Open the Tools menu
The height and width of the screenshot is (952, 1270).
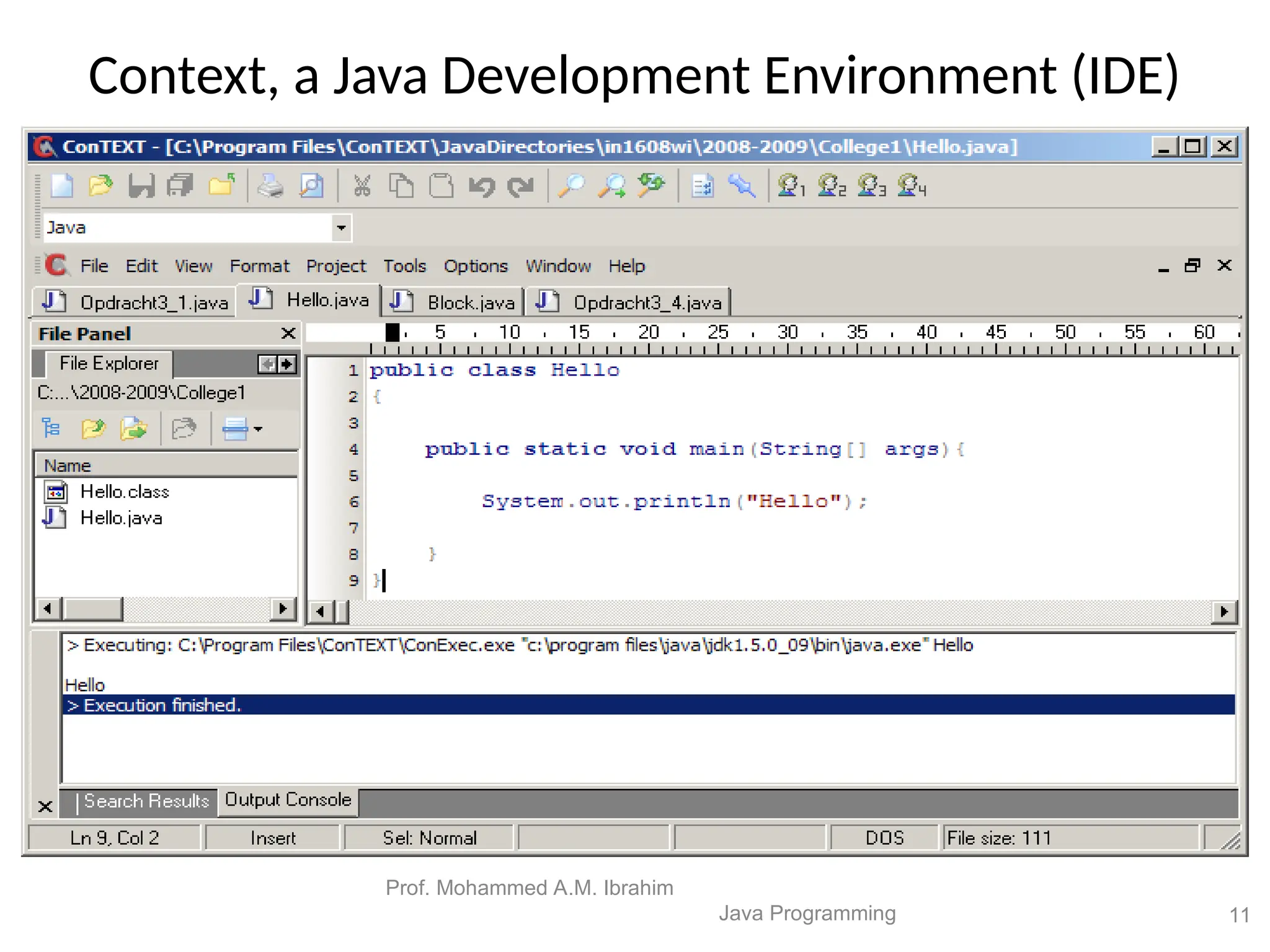(x=404, y=266)
